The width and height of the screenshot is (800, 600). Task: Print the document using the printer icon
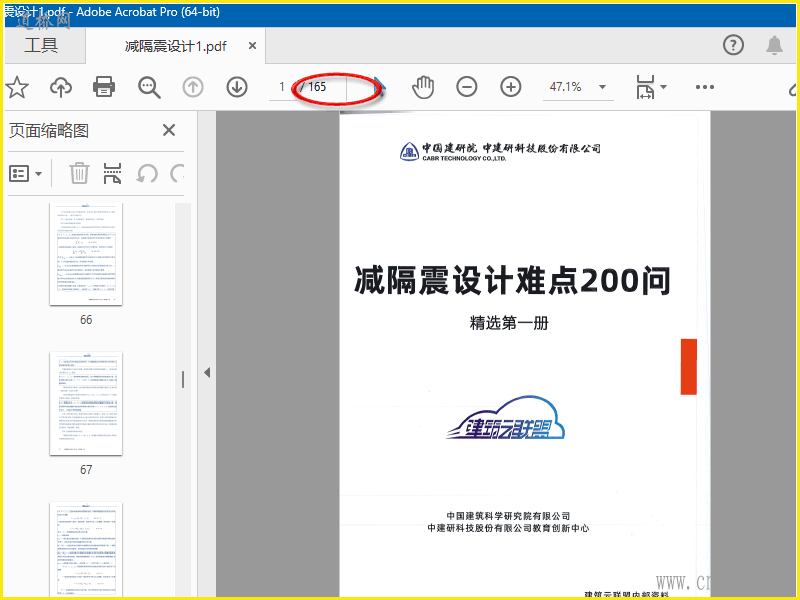click(104, 87)
